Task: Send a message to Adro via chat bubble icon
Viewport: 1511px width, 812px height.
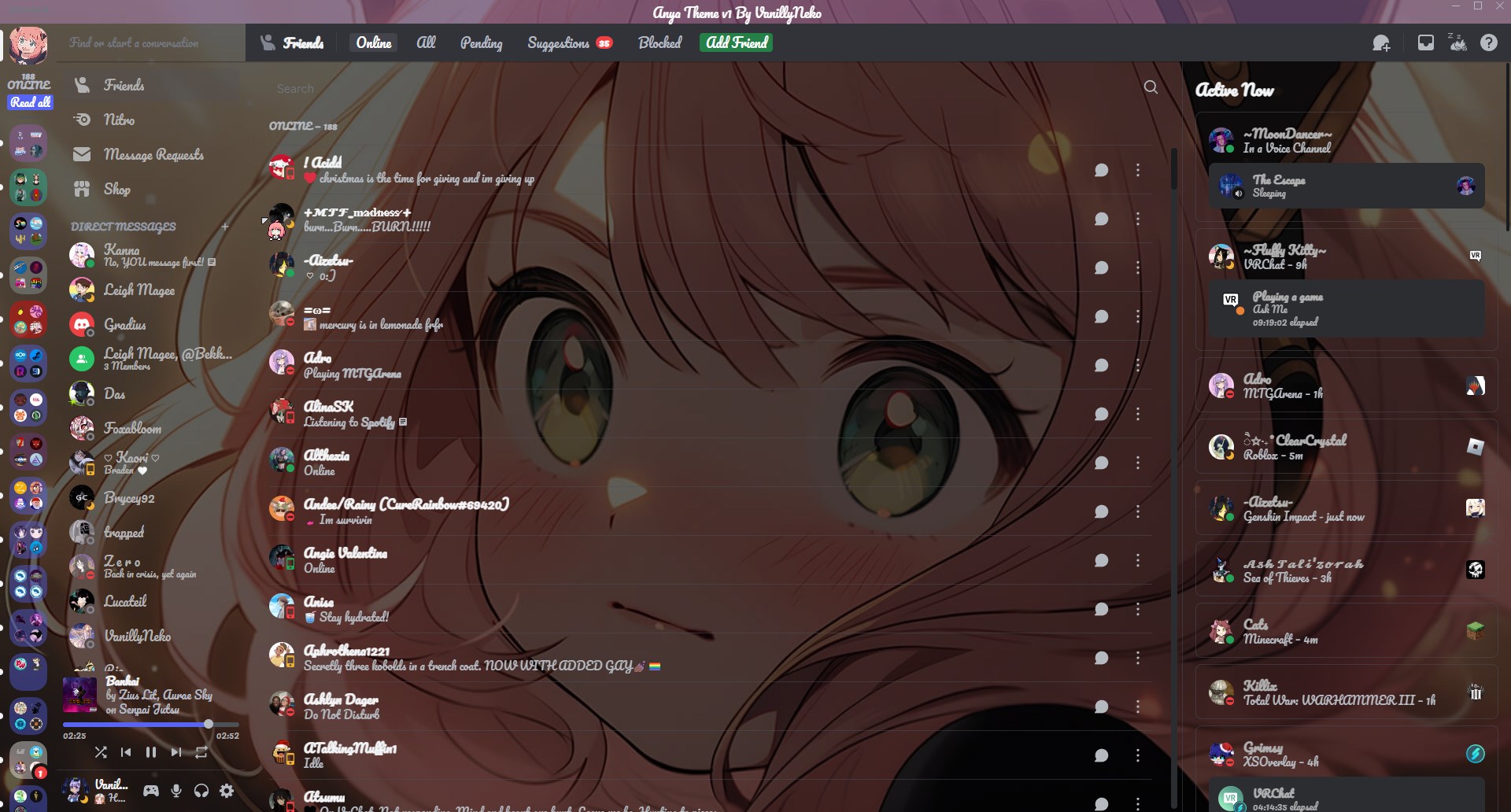Action: click(x=1102, y=364)
